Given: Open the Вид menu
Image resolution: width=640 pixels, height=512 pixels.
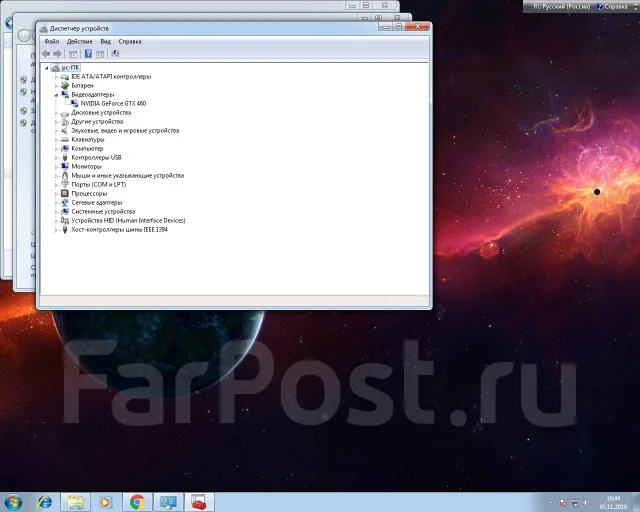Looking at the screenshot, I should 105,42.
